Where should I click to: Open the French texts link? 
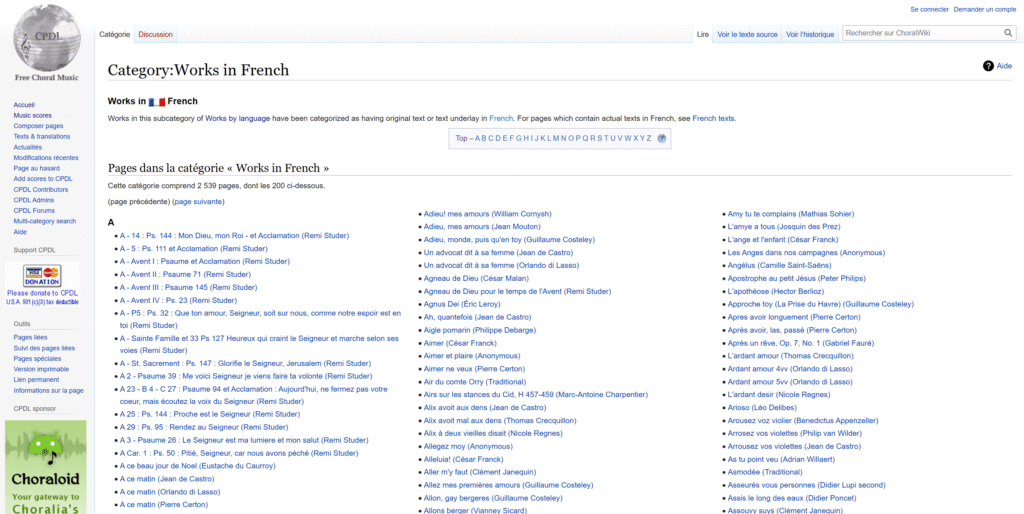713,119
